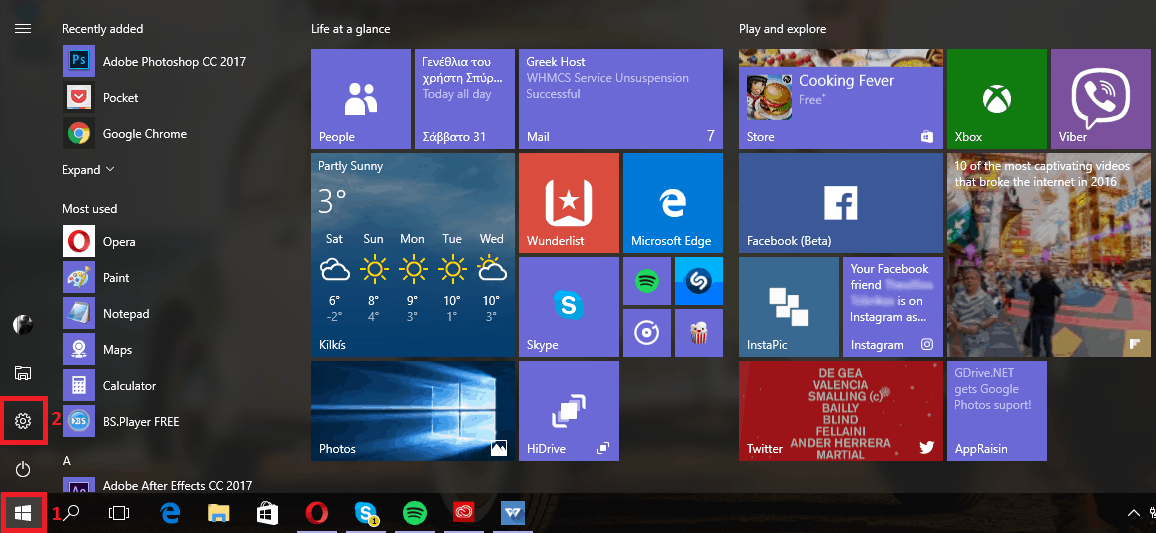This screenshot has width=1156, height=533.
Task: Open the Xbox tile
Action: pyautogui.click(x=997, y=99)
